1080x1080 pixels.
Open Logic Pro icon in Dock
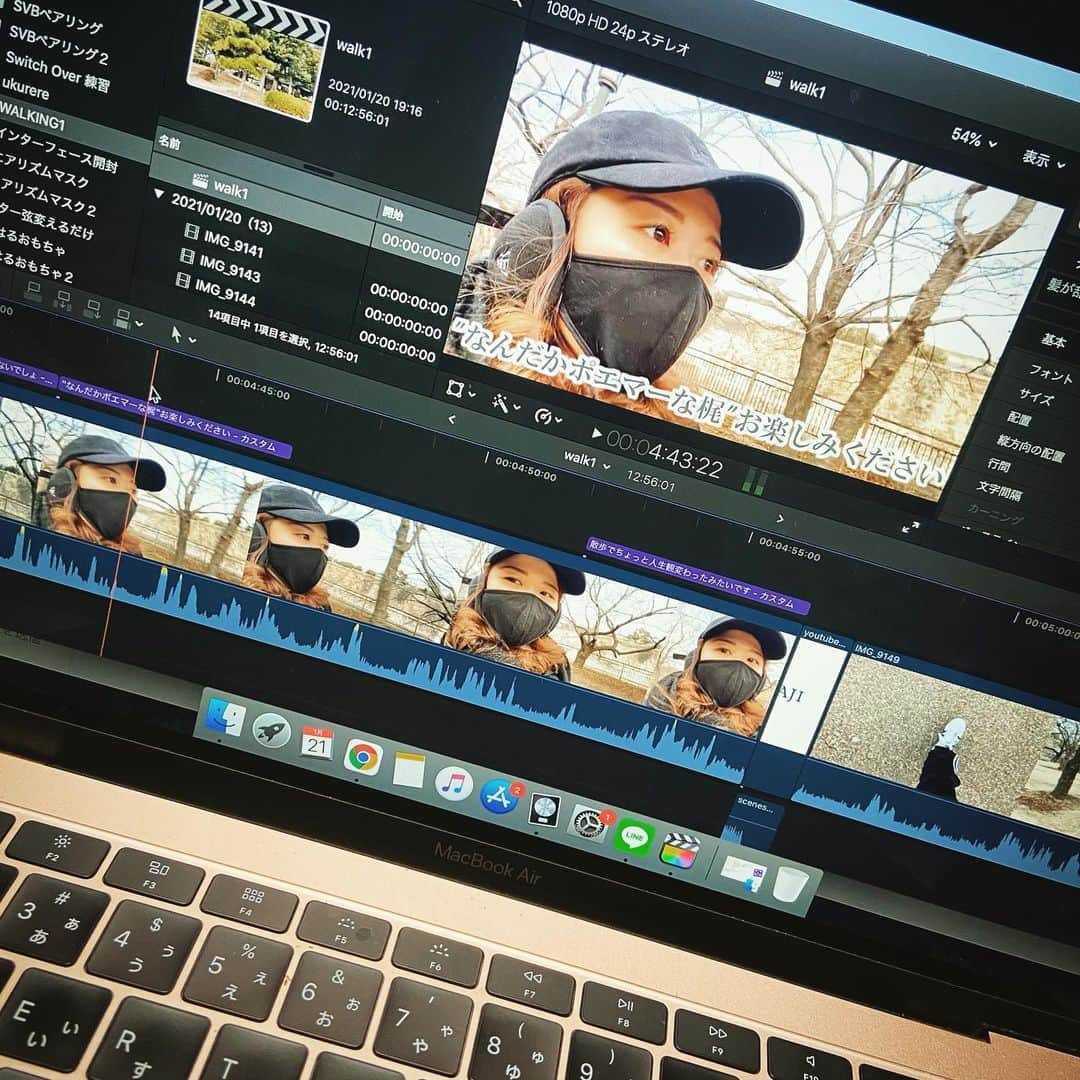click(x=544, y=810)
